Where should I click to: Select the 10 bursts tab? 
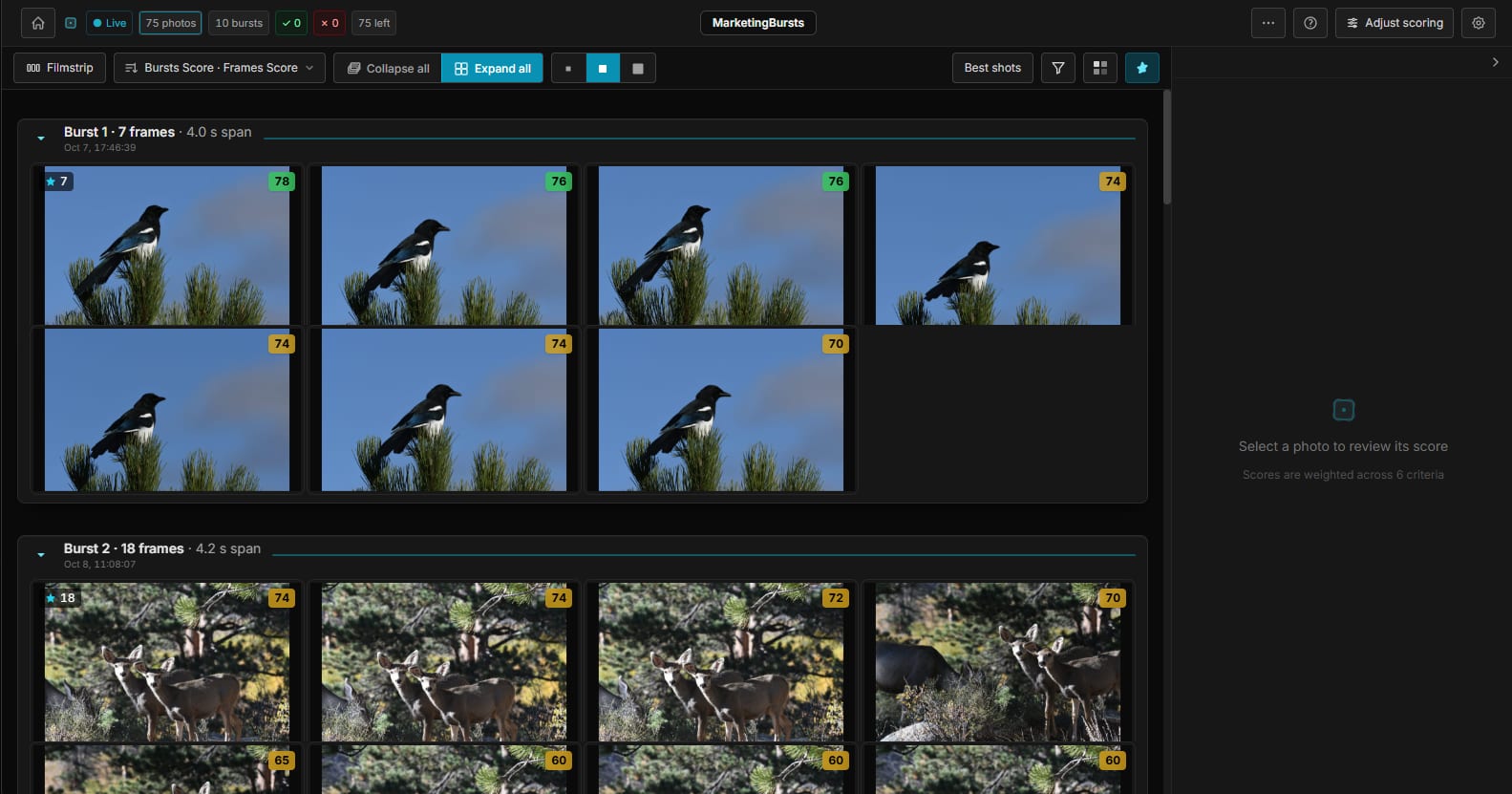coord(239,23)
